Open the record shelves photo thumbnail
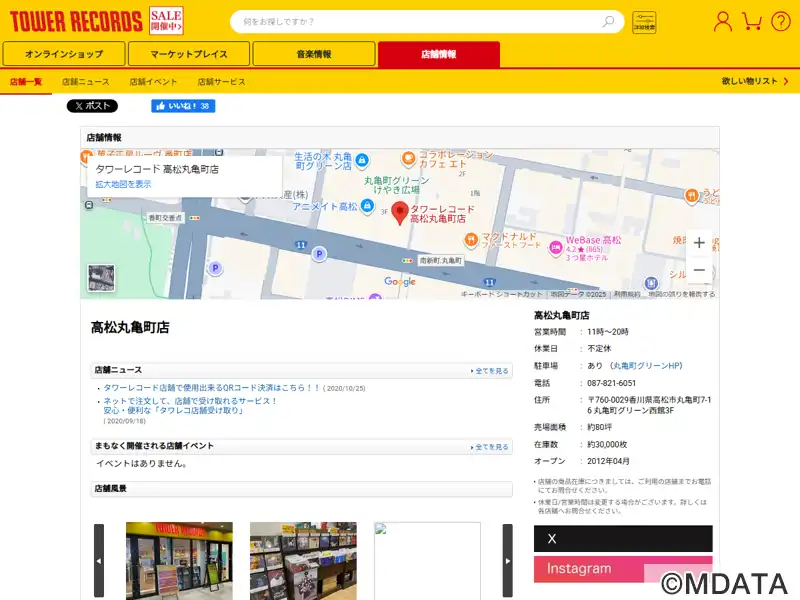The image size is (800, 600). (x=303, y=560)
